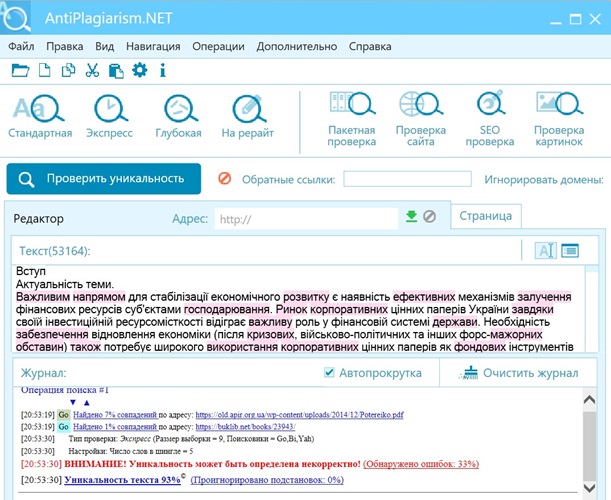The width and height of the screenshot is (611, 500).
Task: Create a new document via toolbar icon
Action: (x=44, y=71)
